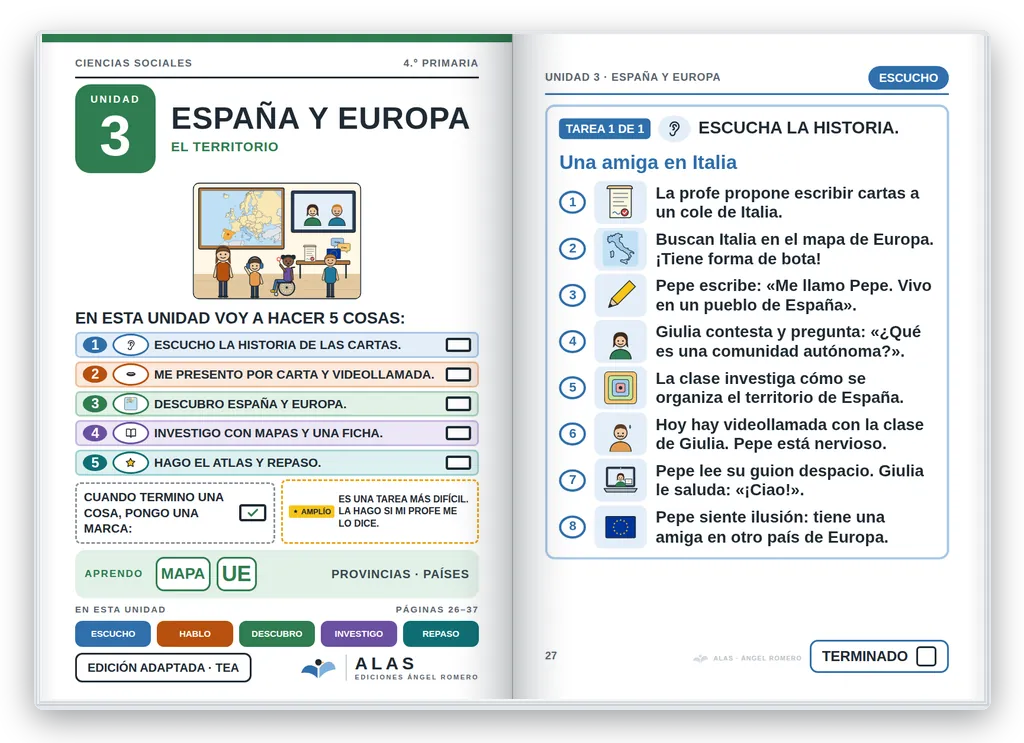Viewport: 1024px width, 743px height.
Task: Select the purple INVESTIGO section tab
Action: (359, 634)
